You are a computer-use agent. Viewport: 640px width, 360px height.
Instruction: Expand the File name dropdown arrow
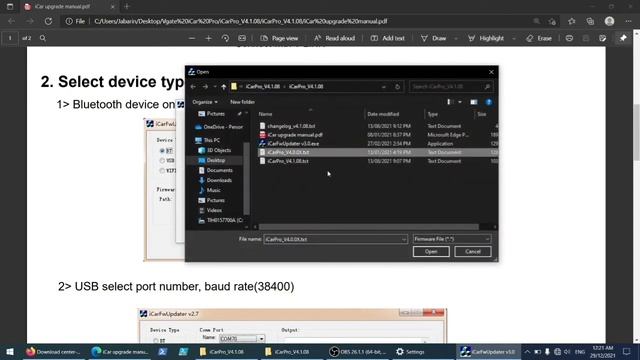404,239
